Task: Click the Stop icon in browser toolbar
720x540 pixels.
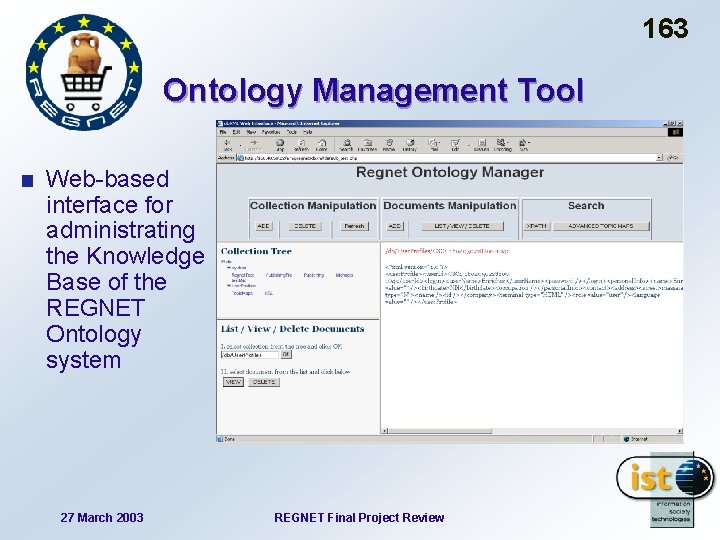Action: [280, 144]
